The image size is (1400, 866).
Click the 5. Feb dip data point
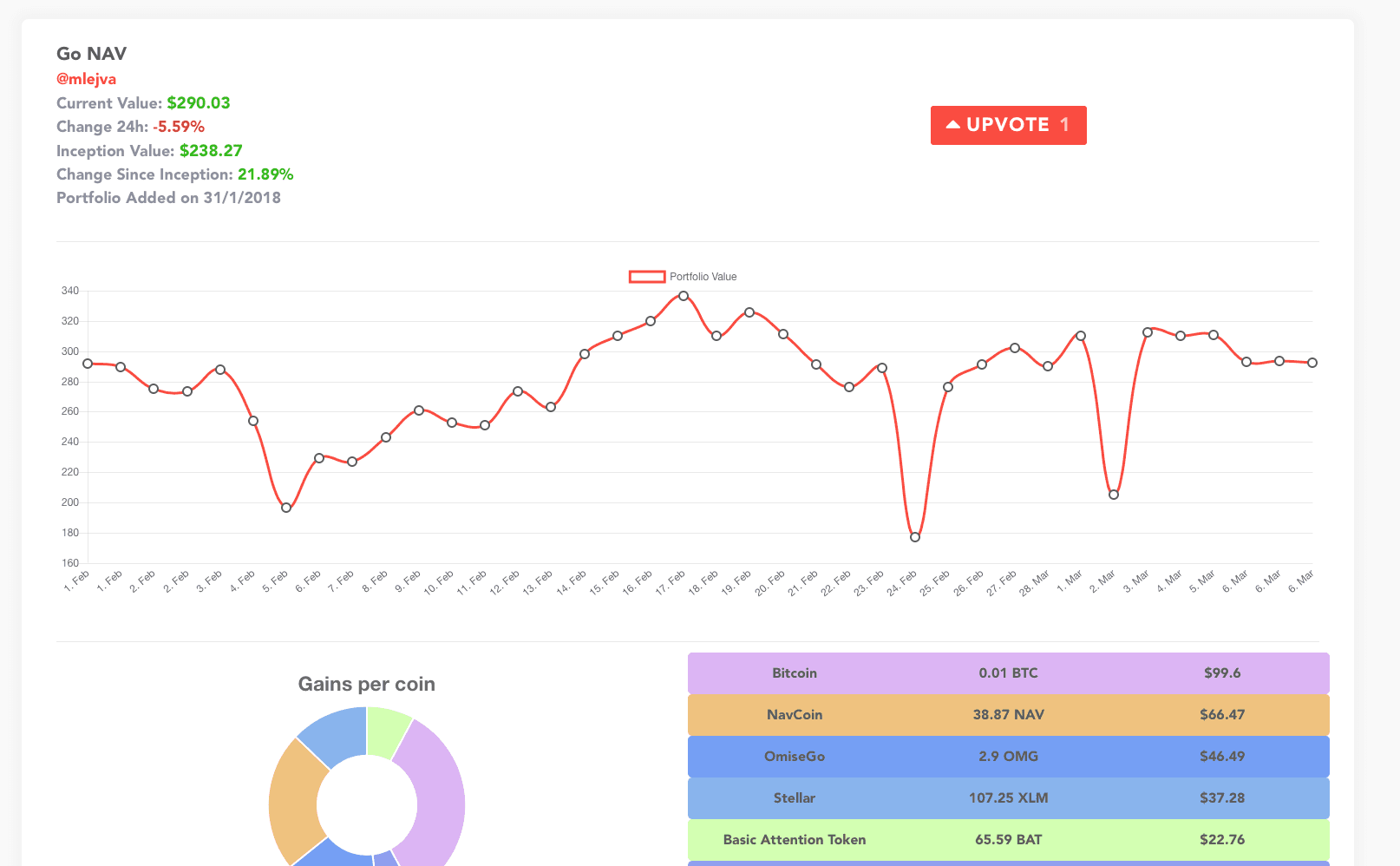point(286,508)
